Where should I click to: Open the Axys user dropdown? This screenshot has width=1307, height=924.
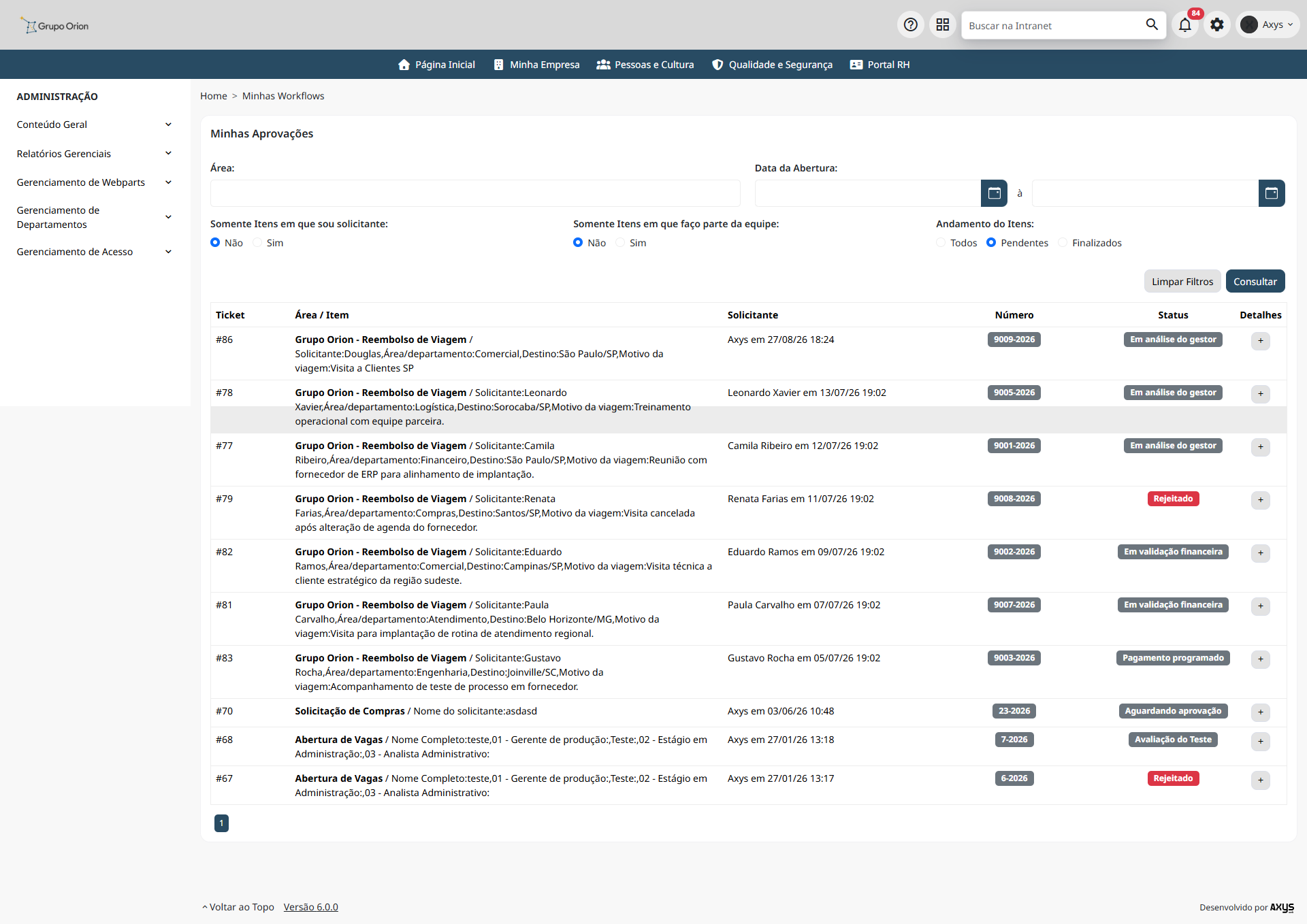click(1268, 25)
